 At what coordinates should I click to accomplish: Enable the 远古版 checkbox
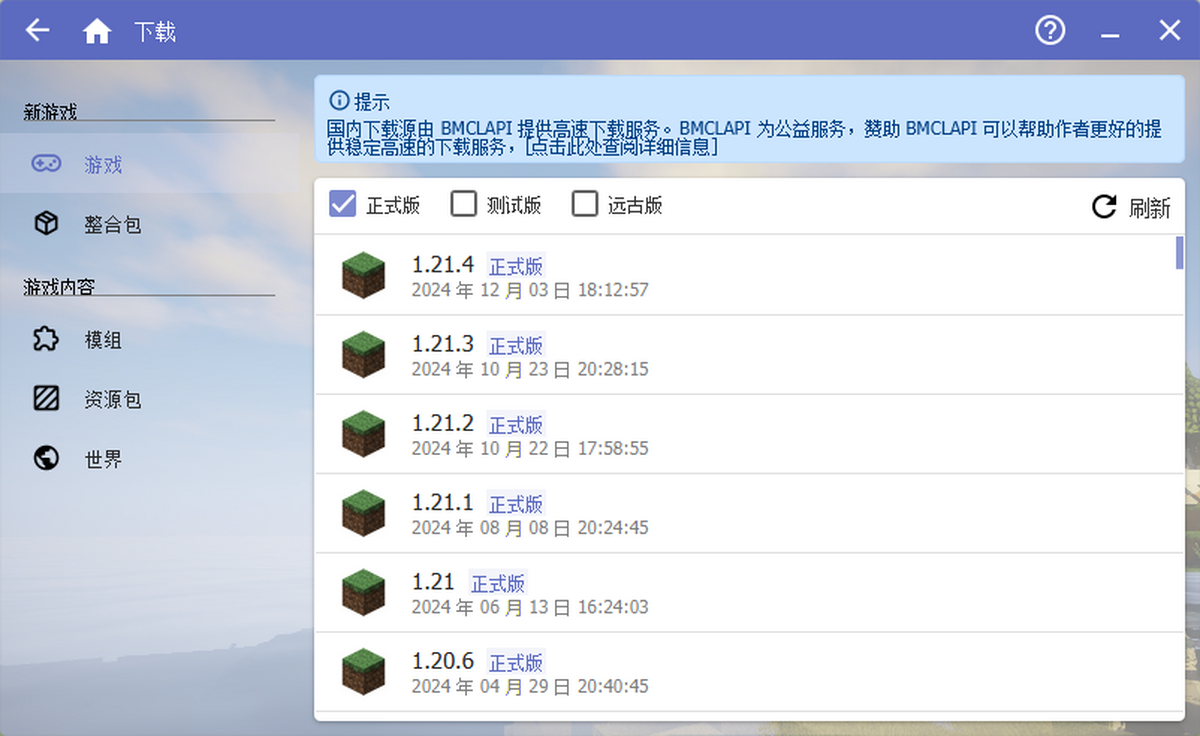584,204
